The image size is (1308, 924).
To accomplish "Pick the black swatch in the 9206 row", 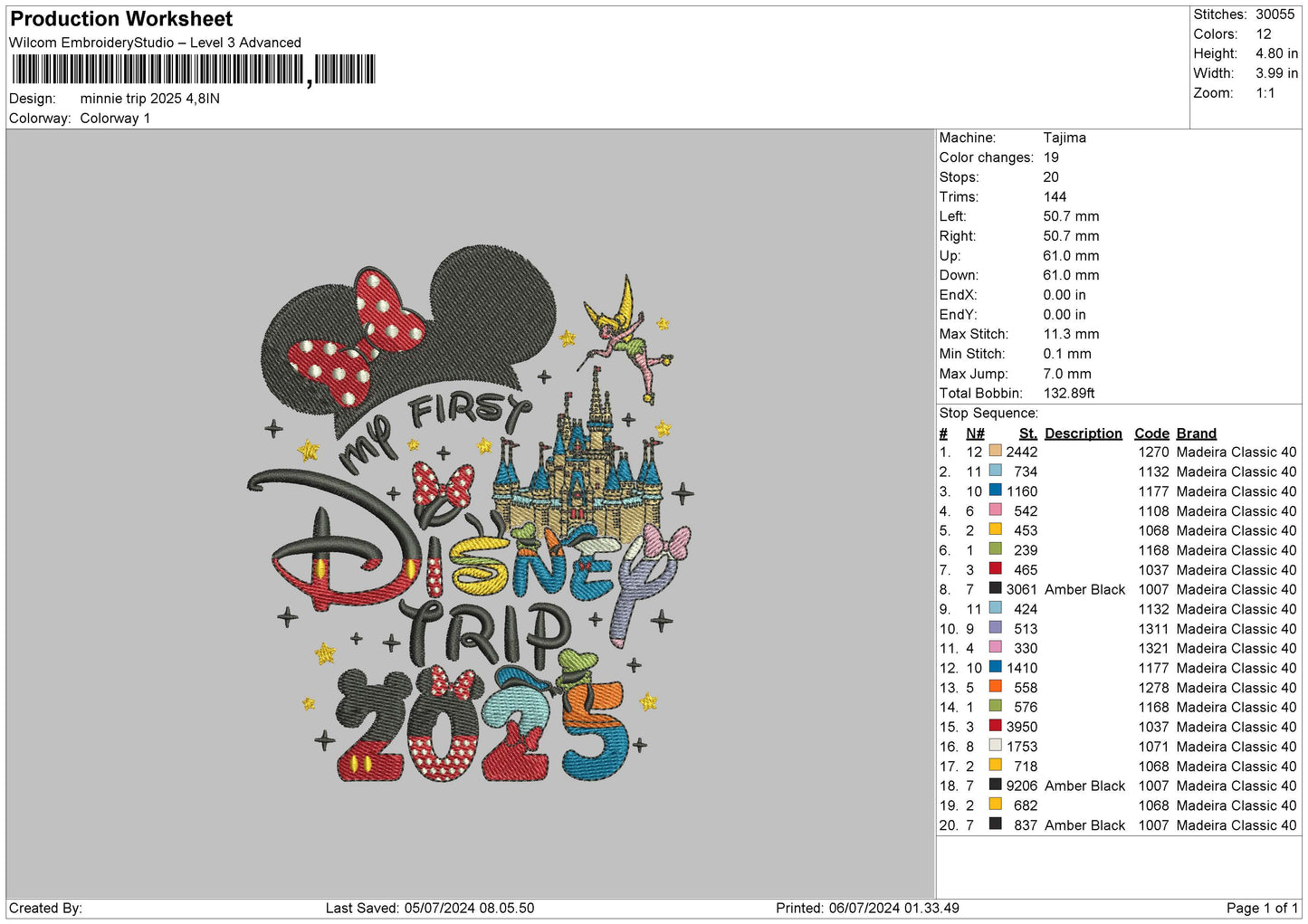I will pyautogui.click(x=996, y=785).
